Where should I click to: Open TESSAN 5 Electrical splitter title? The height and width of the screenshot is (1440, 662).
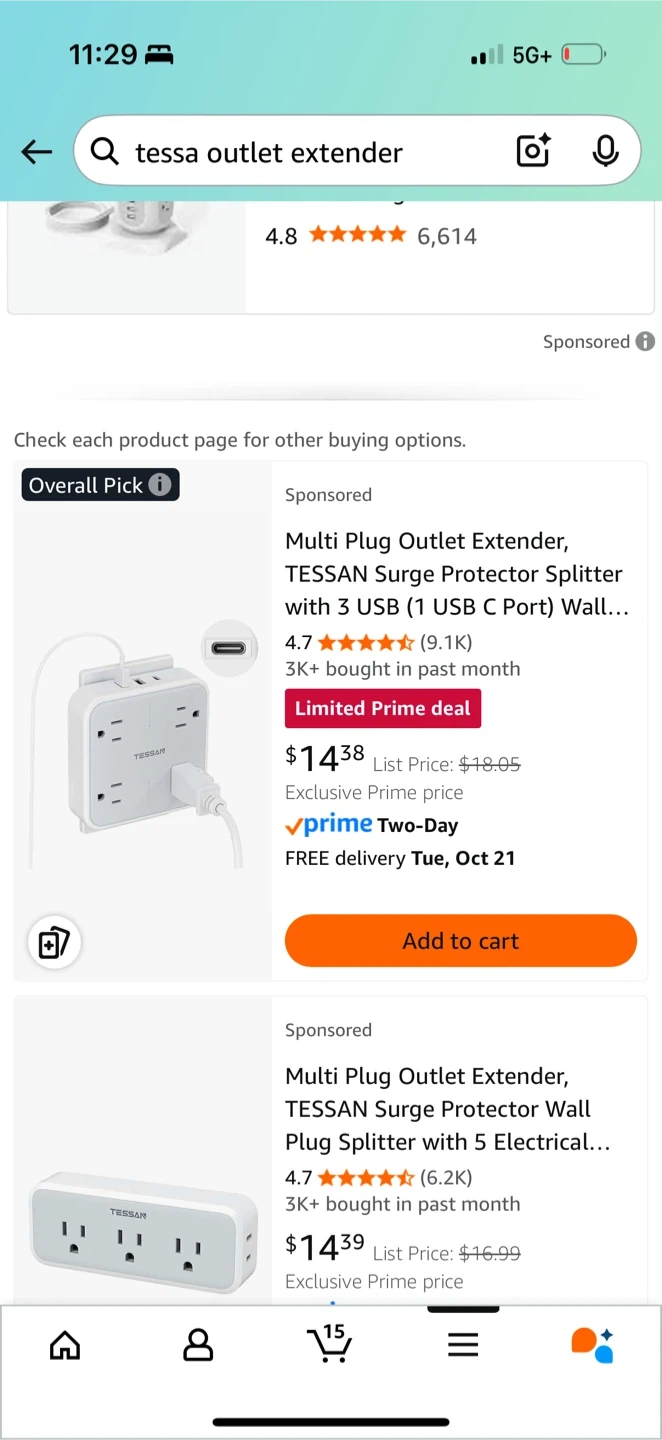[446, 1109]
